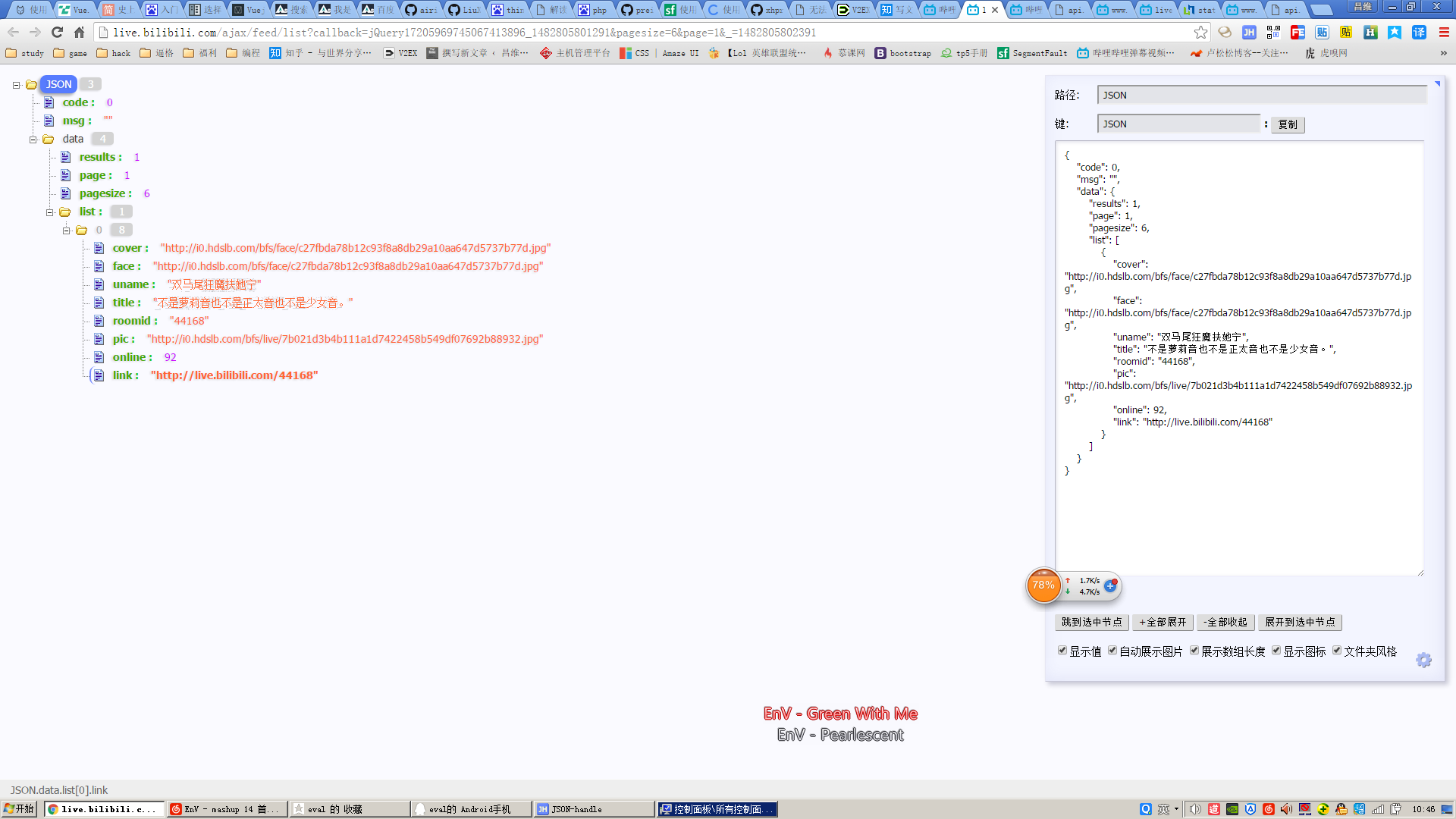The image size is (1456, 819).
Task: Disable the 文件夹风格 checkbox
Action: click(1337, 651)
